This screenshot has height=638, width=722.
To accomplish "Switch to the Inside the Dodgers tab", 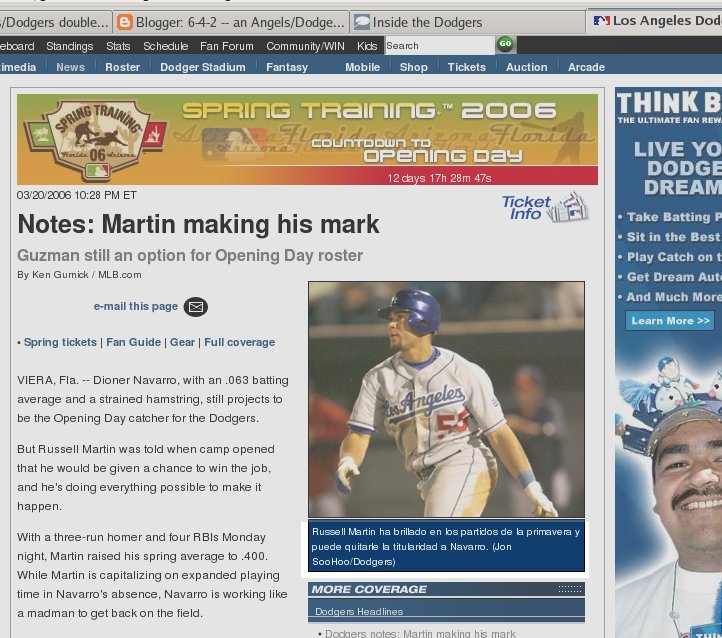I will pos(430,22).
